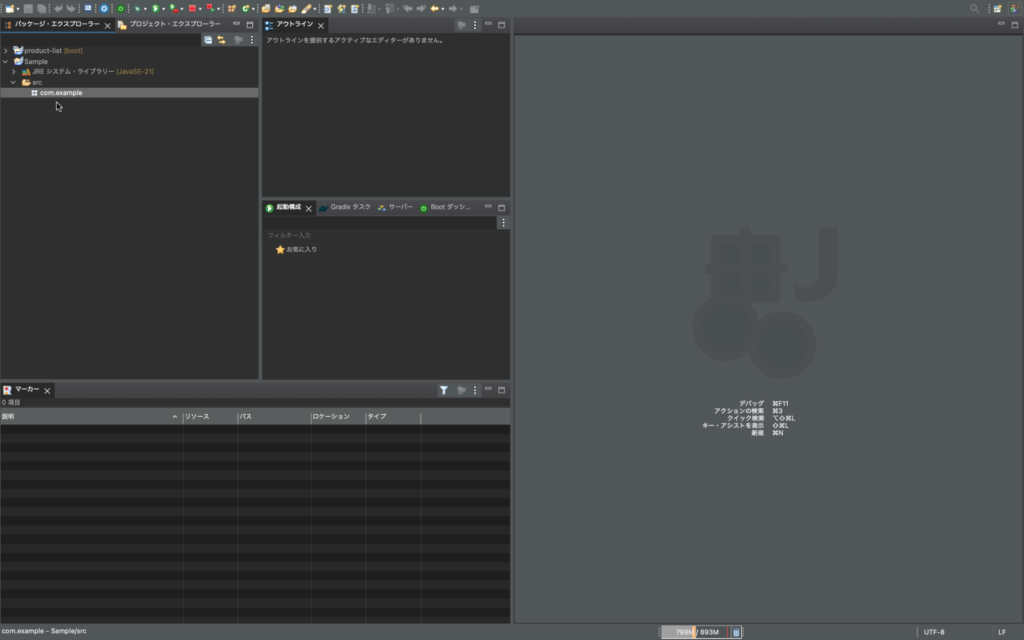This screenshot has width=1024, height=640.
Task: Click the heap memory usage bar
Action: click(x=695, y=632)
